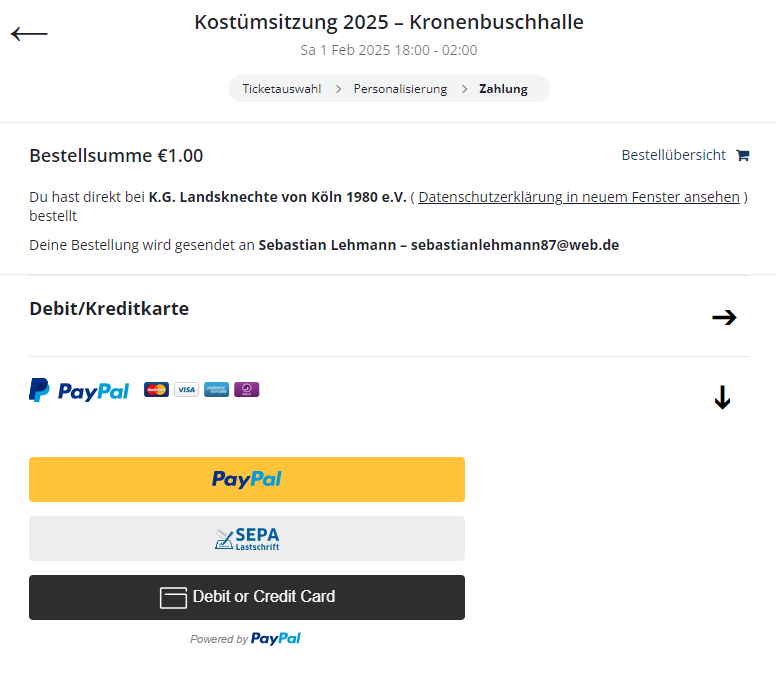Open the Debit/Kreditkarte payment option

tap(109, 309)
